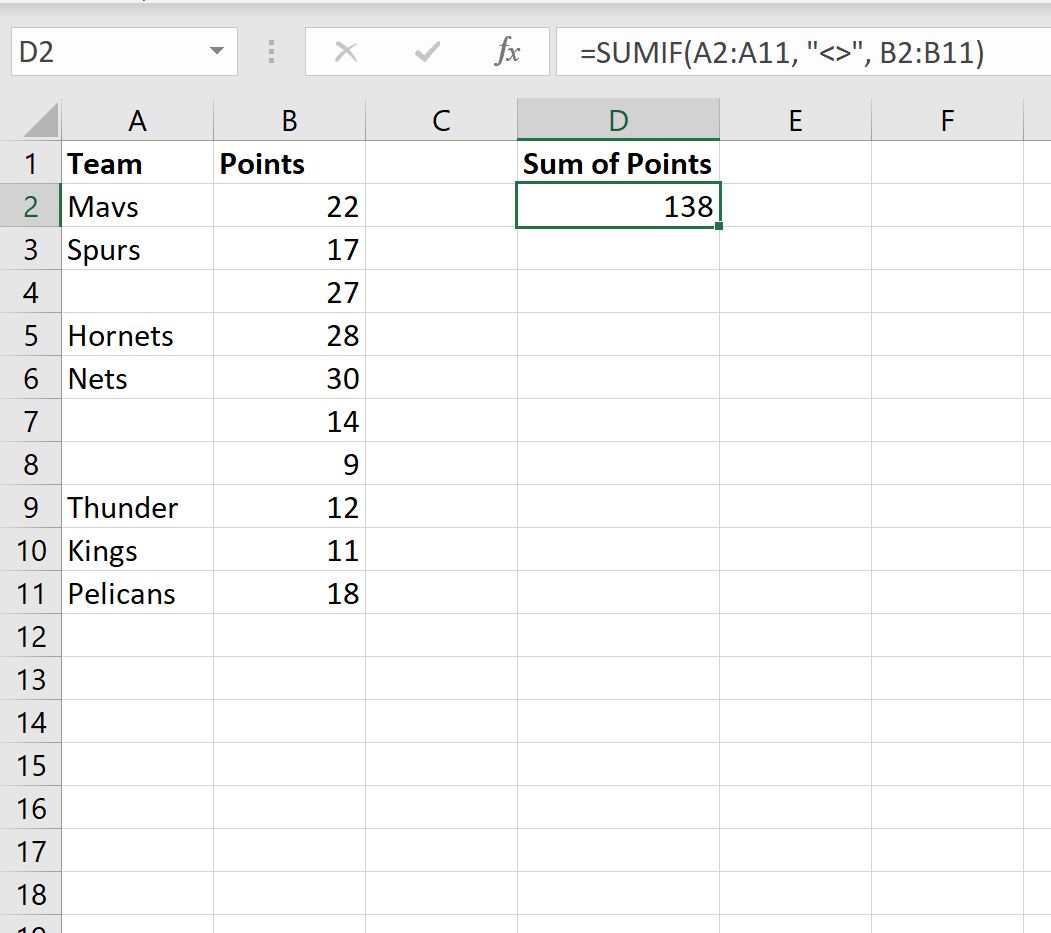Select column B header
Image resolution: width=1051 pixels, height=933 pixels.
tap(289, 121)
